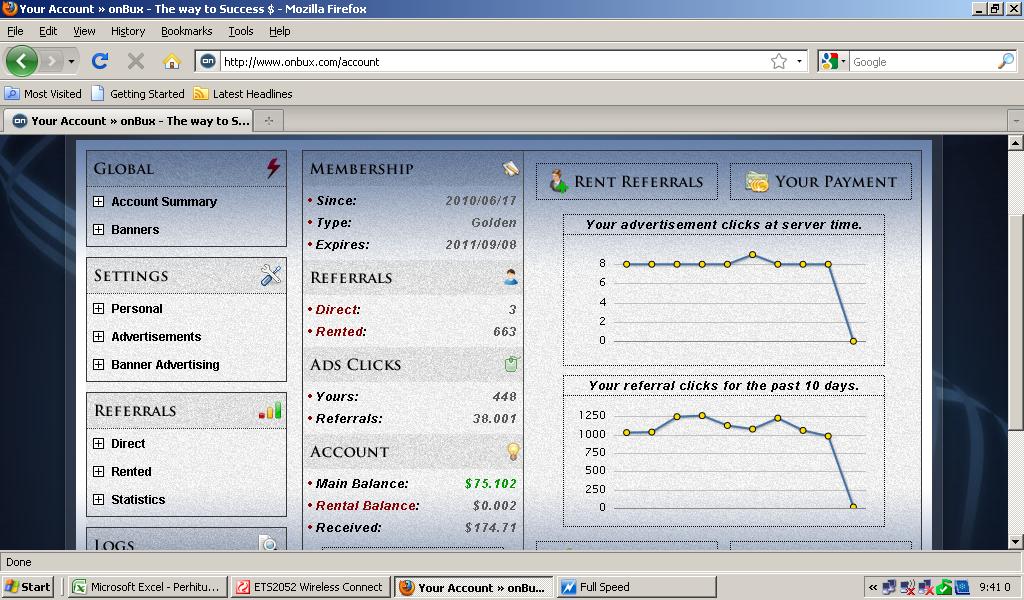
Task: Open the address bar URL dropdown arrow
Action: [x=799, y=61]
